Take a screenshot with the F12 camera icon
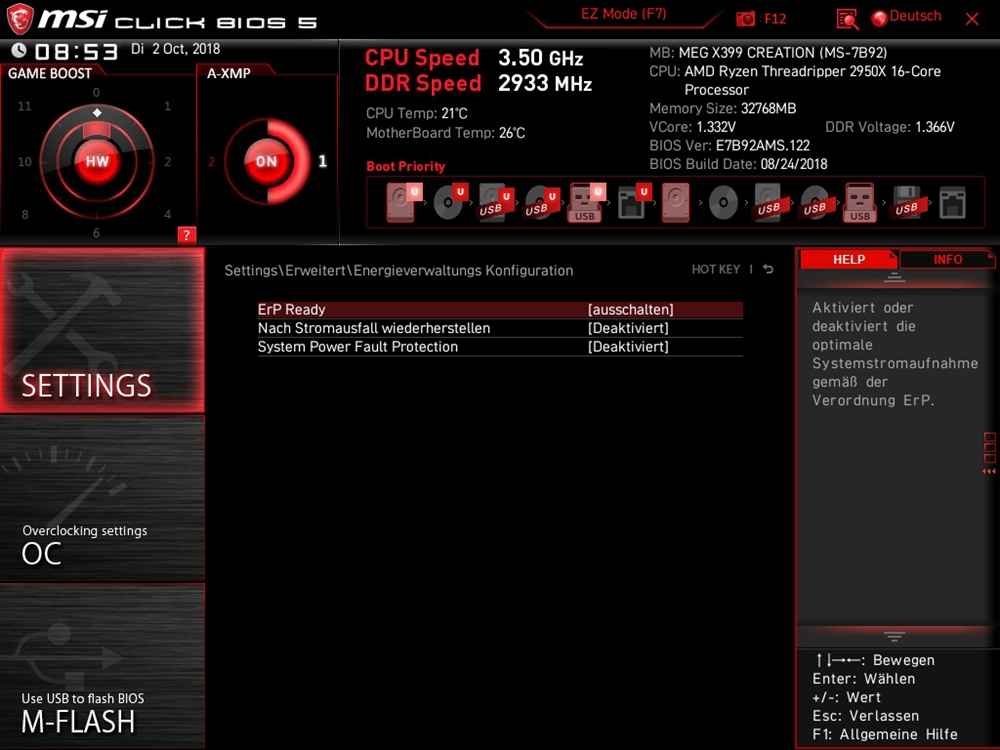 (x=745, y=18)
